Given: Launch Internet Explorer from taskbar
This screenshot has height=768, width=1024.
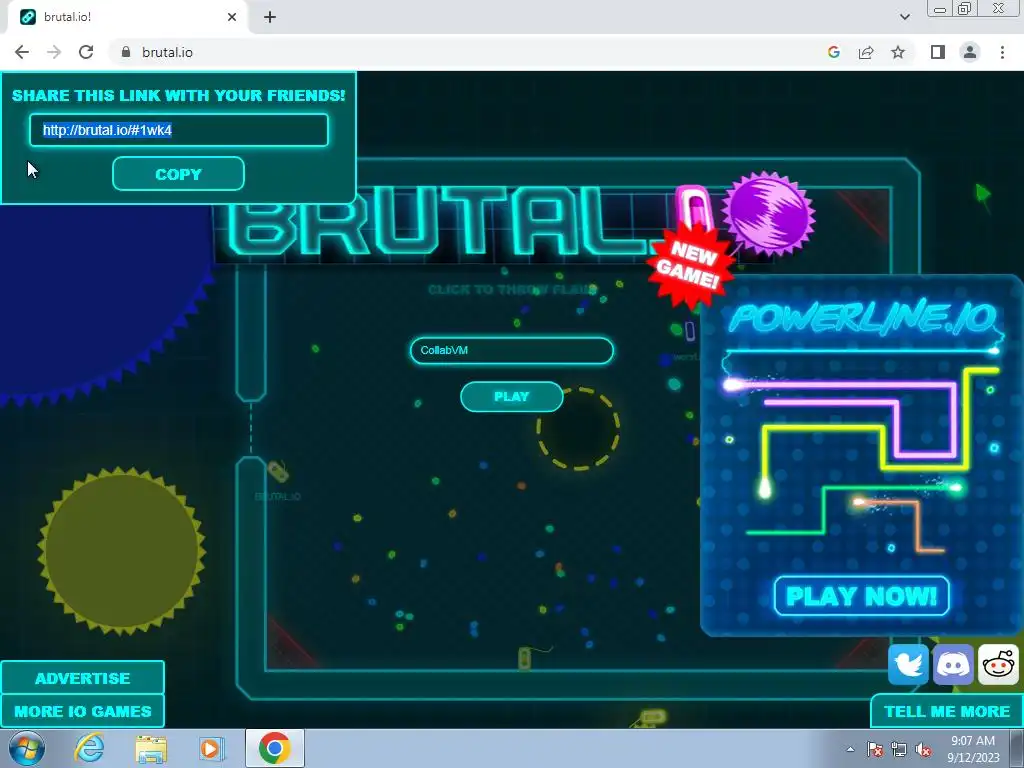Looking at the screenshot, I should click(x=89, y=748).
